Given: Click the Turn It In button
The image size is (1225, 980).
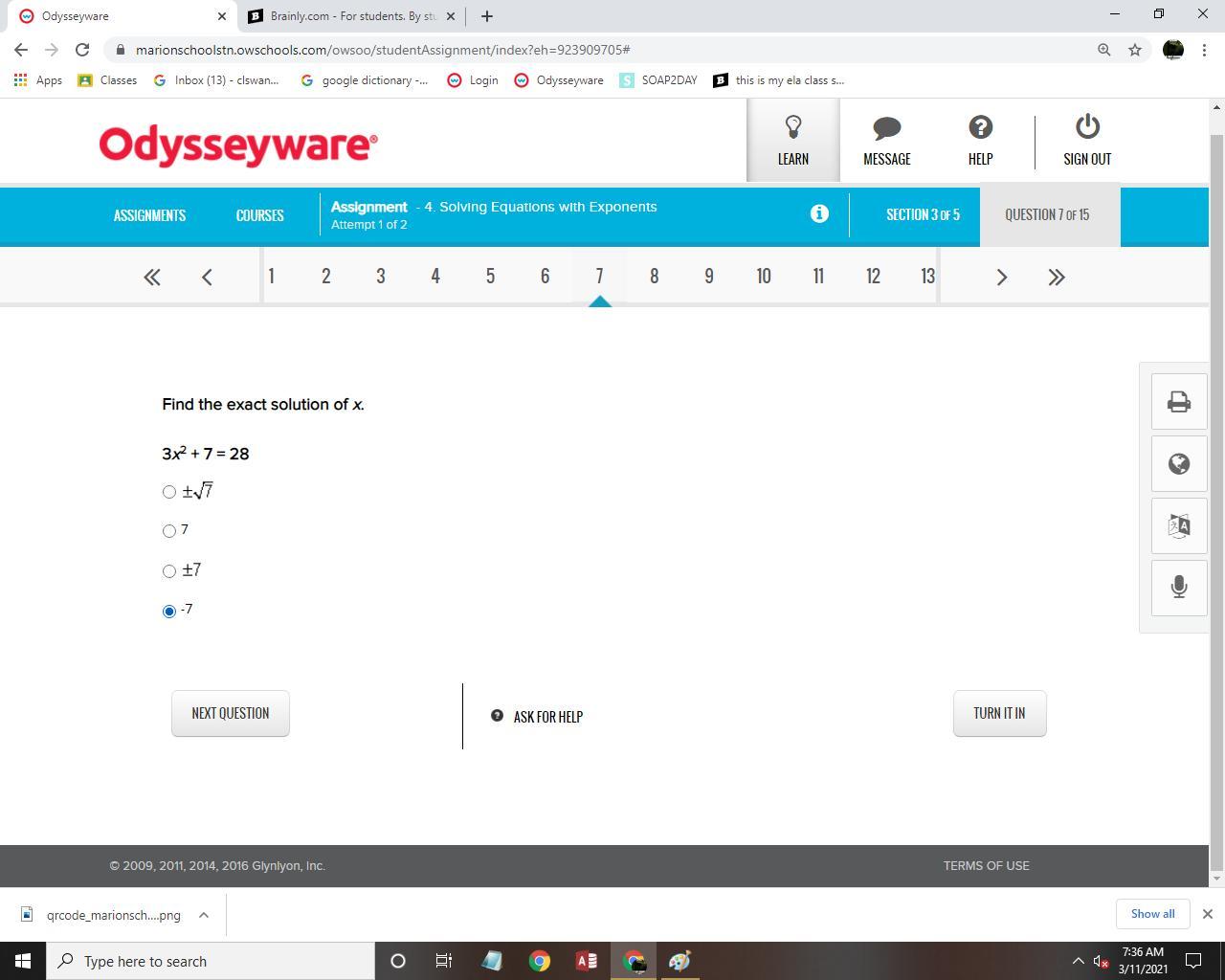Looking at the screenshot, I should [x=999, y=714].
